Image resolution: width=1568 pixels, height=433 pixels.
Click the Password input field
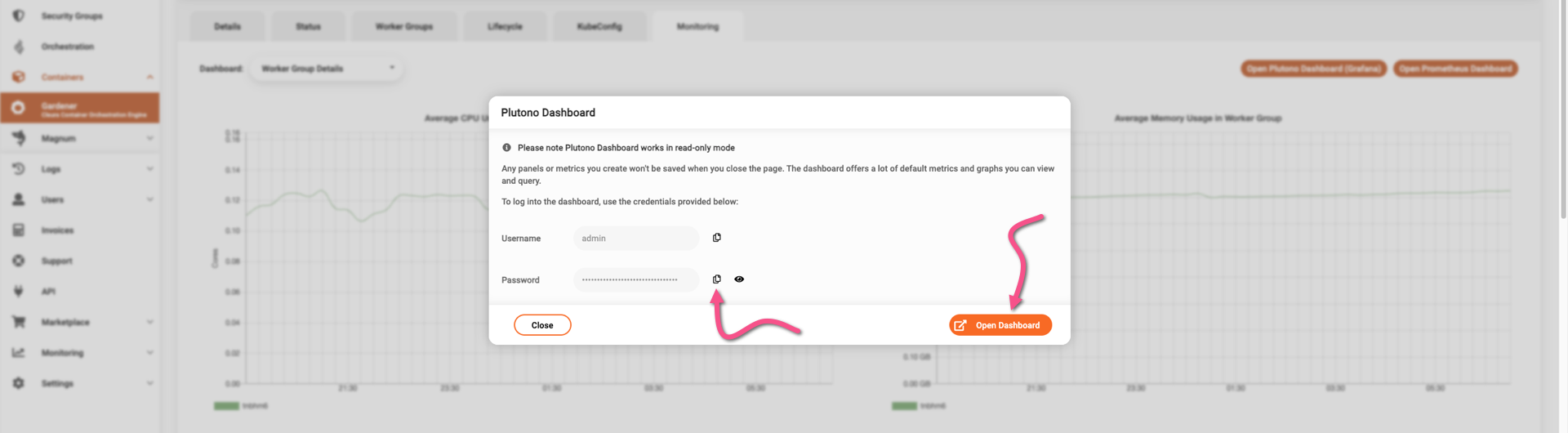(x=636, y=280)
